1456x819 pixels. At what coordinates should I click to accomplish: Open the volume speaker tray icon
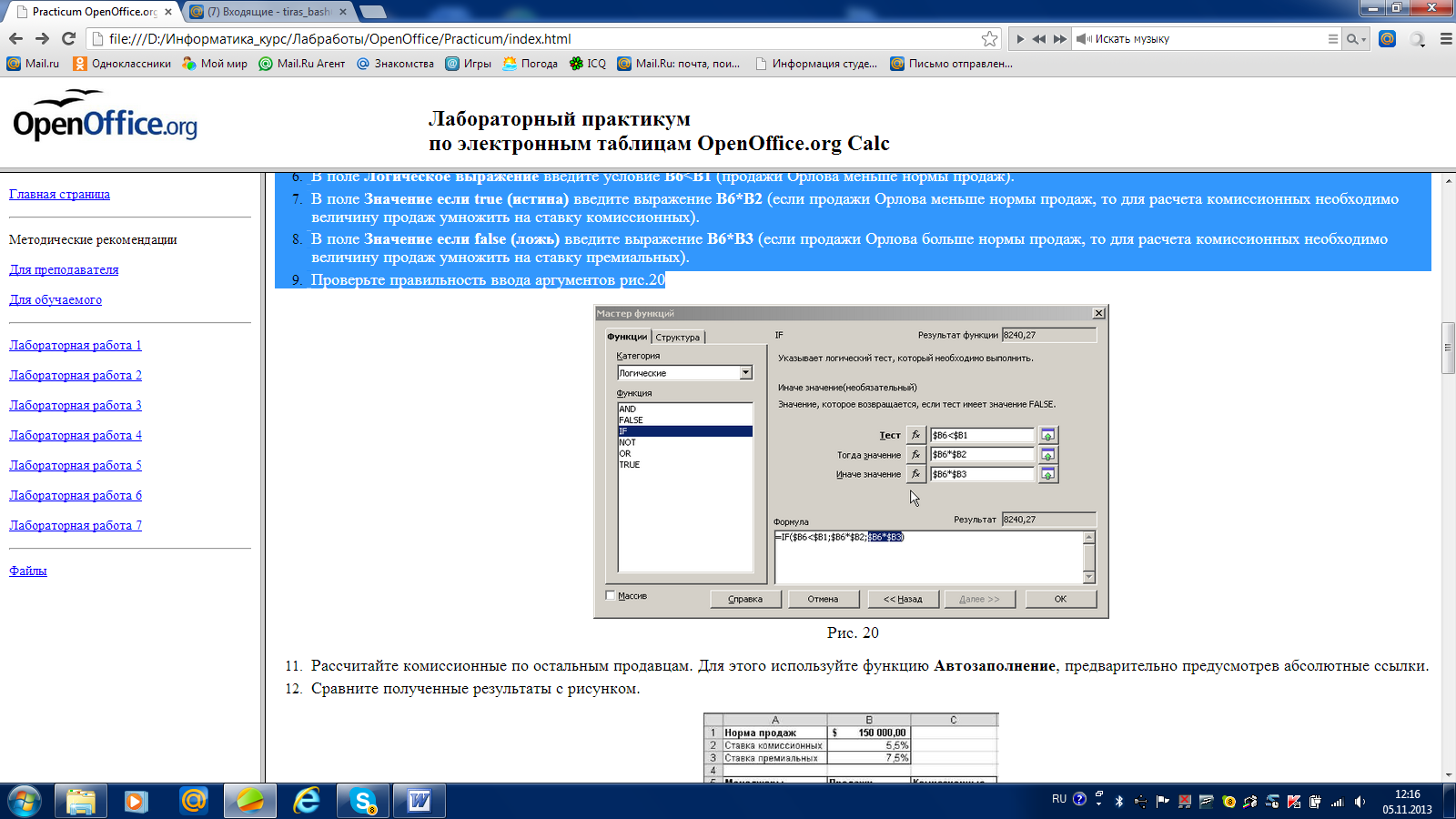point(1360,802)
